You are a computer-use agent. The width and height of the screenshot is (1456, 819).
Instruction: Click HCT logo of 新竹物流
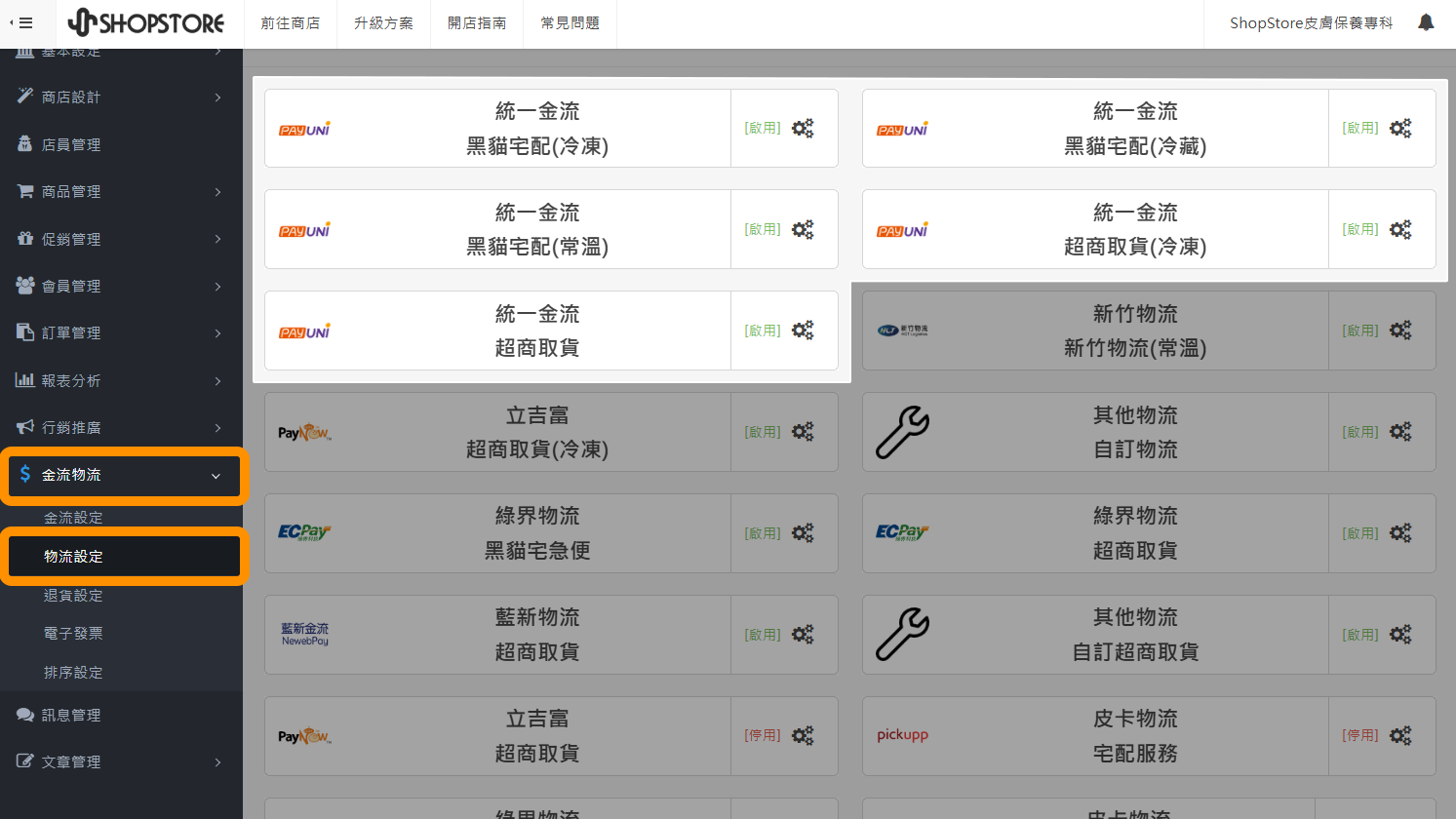(x=902, y=331)
